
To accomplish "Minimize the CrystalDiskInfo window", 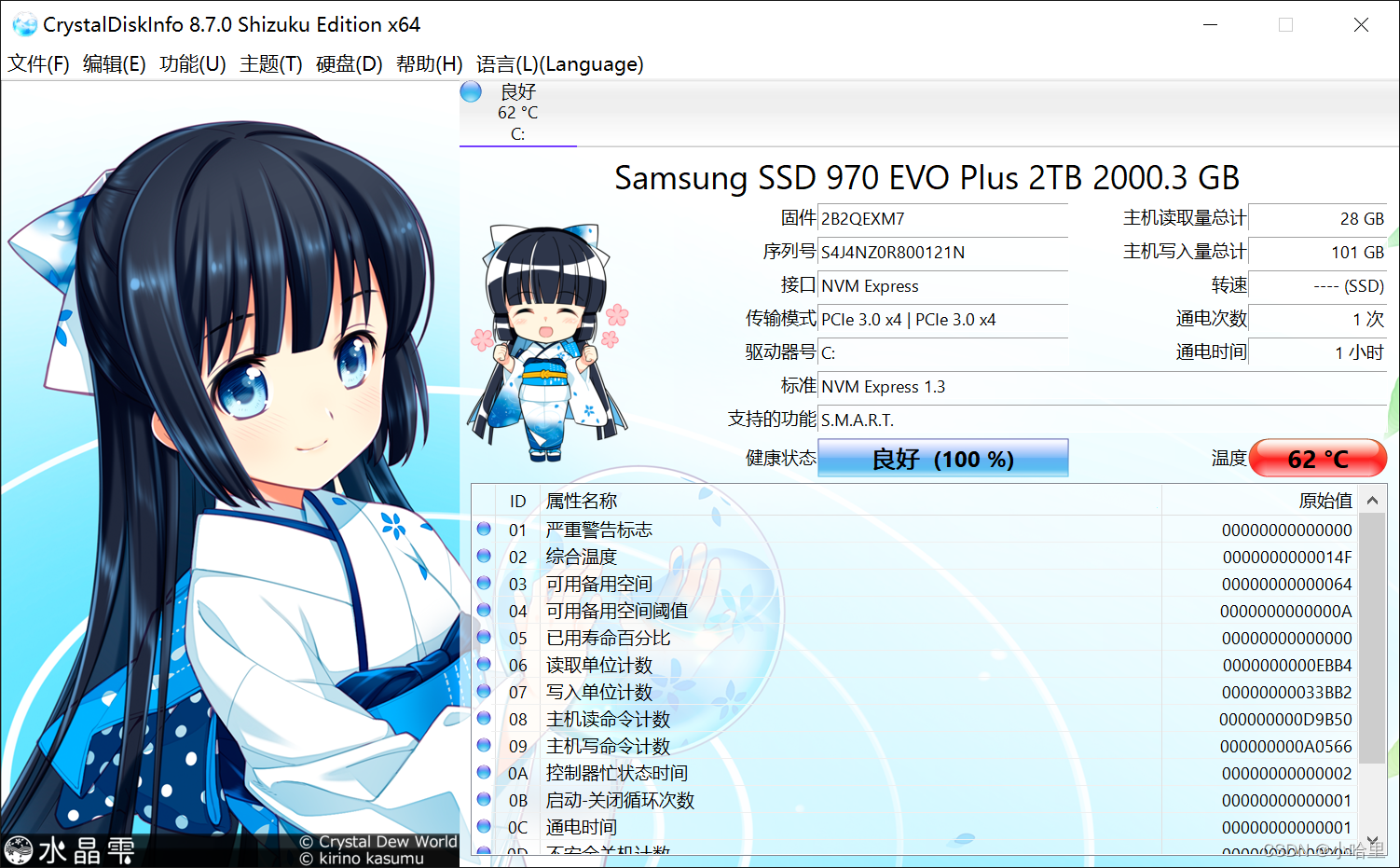I will click(1211, 25).
